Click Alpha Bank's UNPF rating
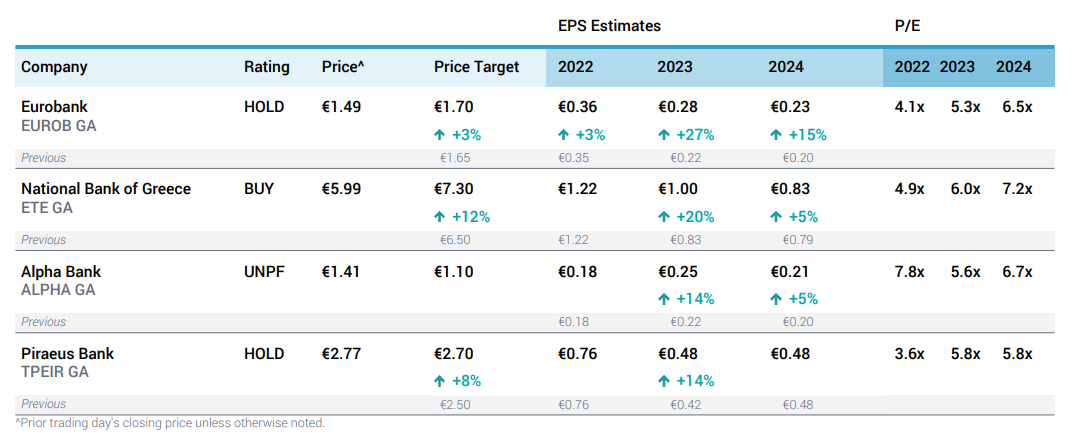The width and height of the screenshot is (1081, 446). 264,271
